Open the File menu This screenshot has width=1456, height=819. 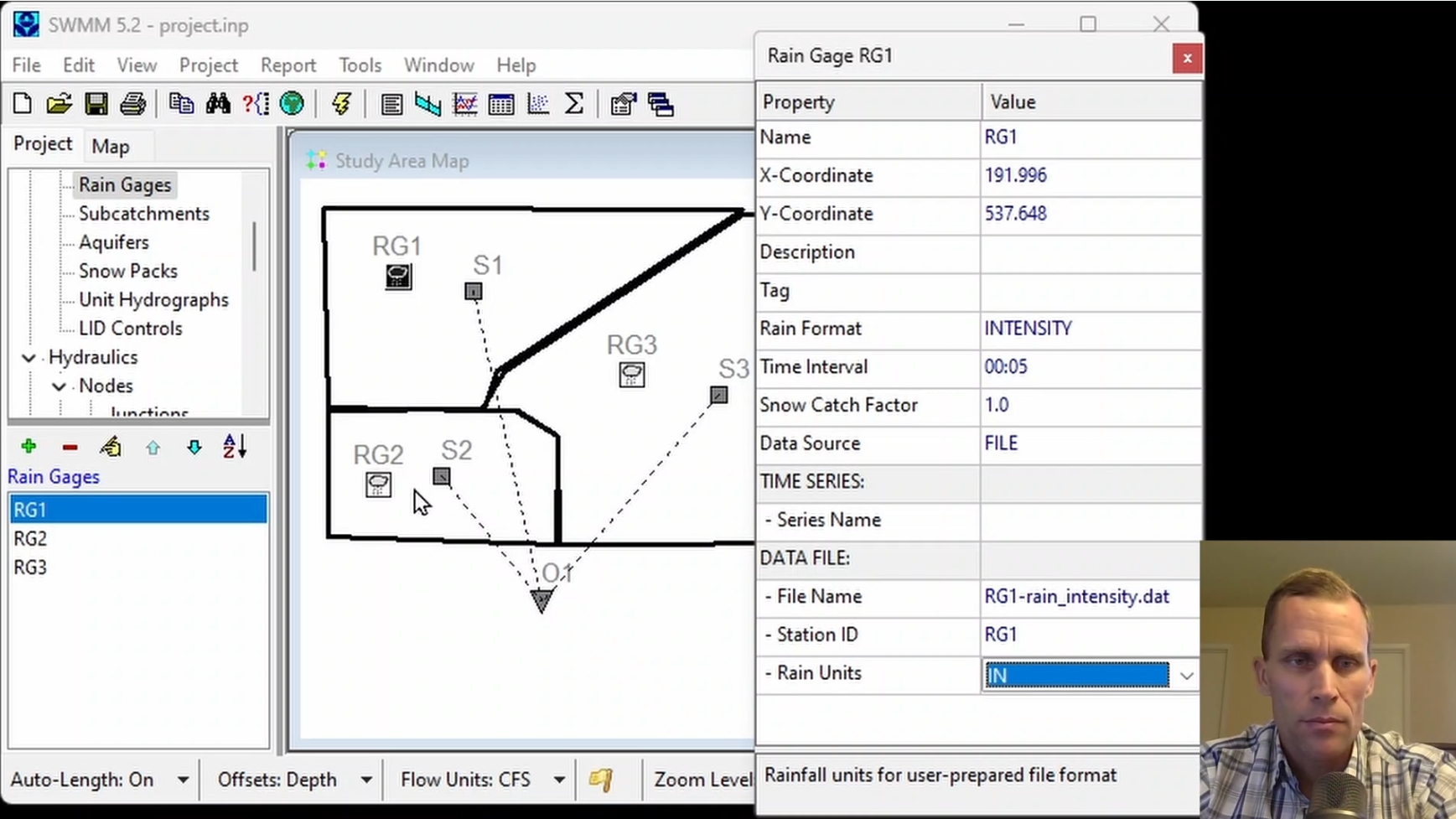(x=26, y=65)
